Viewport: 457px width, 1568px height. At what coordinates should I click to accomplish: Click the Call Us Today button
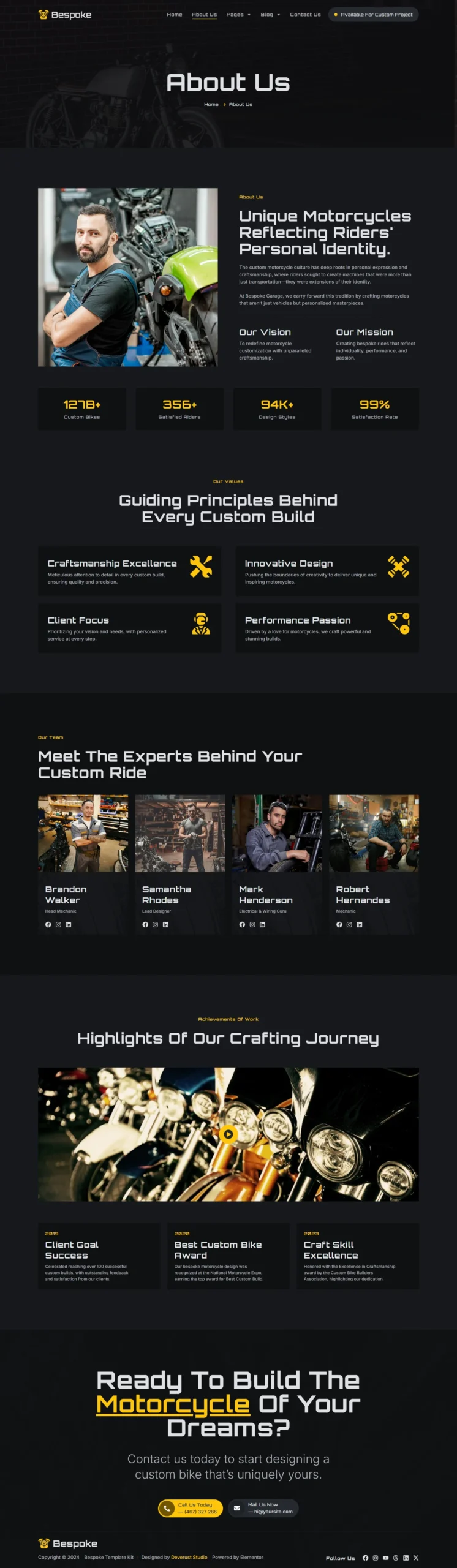(190, 1508)
